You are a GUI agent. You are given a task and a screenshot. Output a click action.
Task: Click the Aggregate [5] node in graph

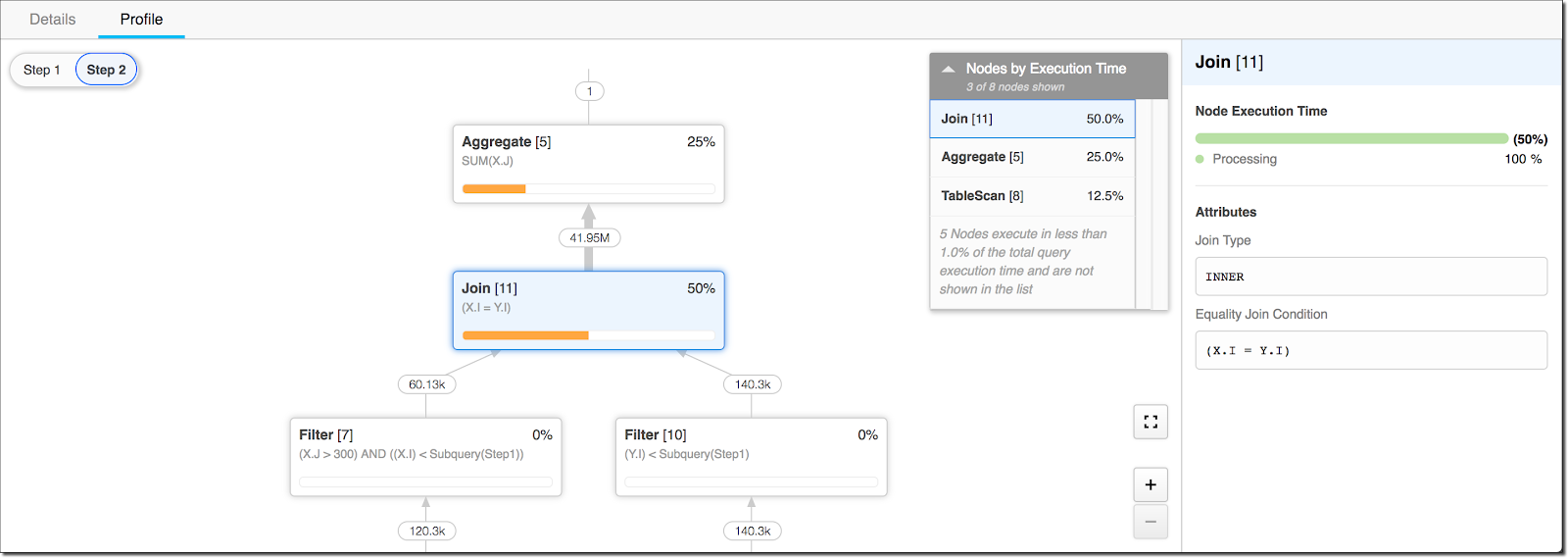(x=588, y=163)
